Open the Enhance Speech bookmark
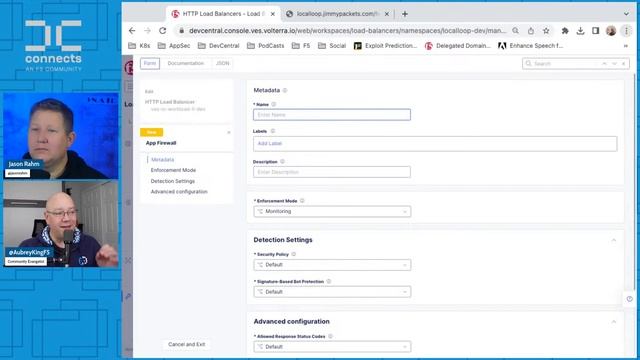Image resolution: width=640 pixels, height=360 pixels. click(x=531, y=46)
